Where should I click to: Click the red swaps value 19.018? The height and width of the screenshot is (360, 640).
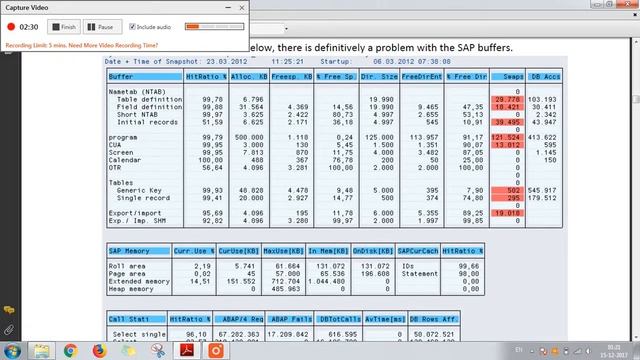[x=507, y=213]
